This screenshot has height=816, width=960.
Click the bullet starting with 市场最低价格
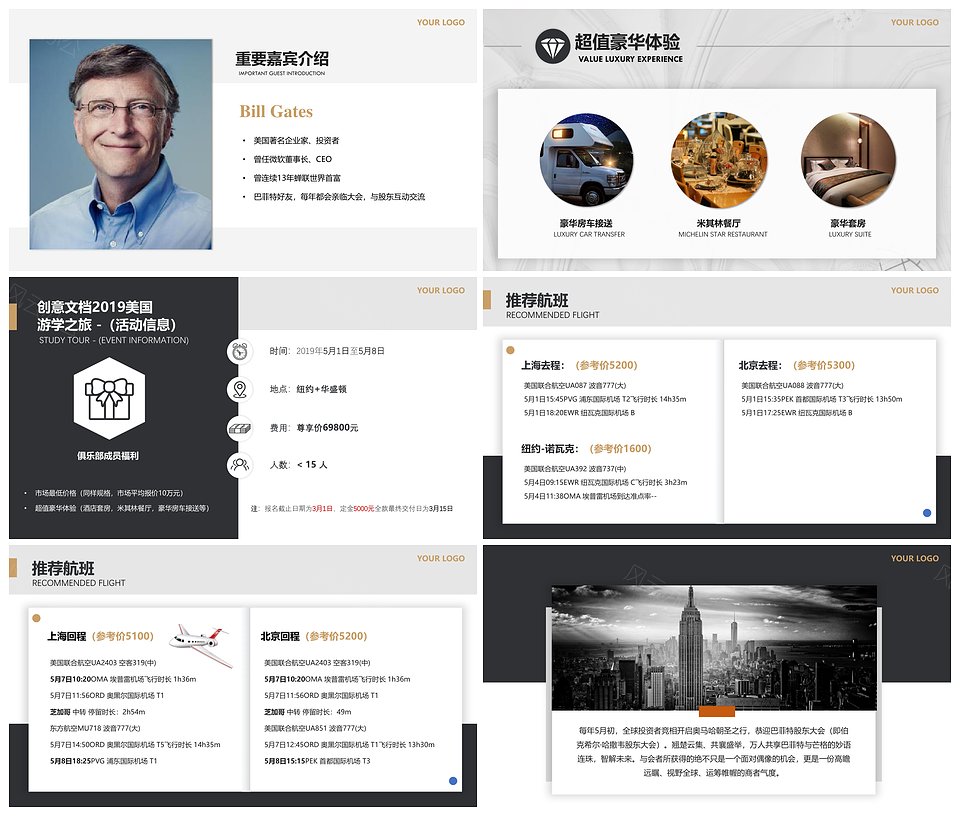click(108, 493)
